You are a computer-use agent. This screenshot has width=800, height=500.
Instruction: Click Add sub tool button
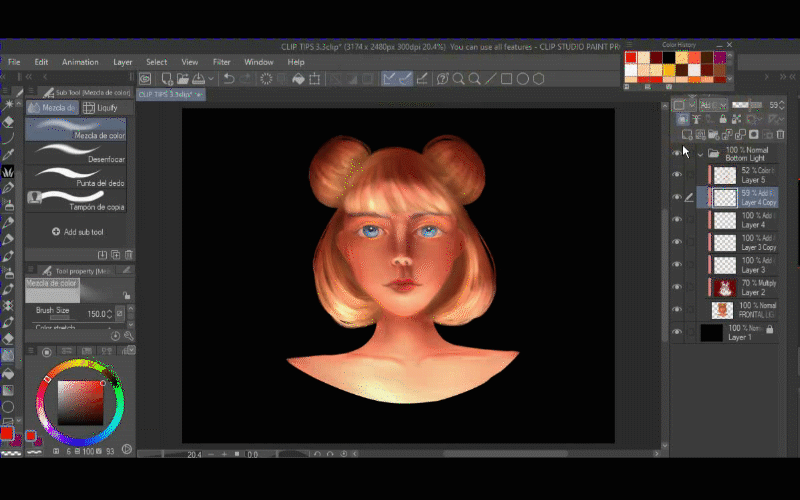[76, 231]
